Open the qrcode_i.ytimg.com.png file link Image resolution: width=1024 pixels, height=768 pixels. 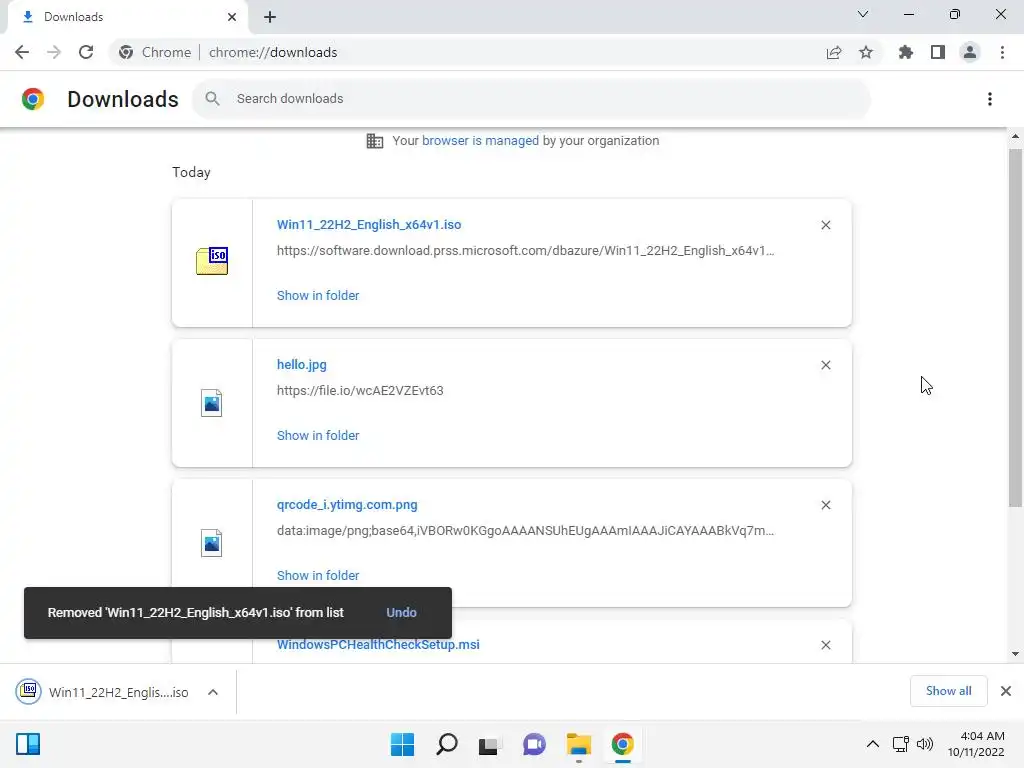pyautogui.click(x=347, y=505)
